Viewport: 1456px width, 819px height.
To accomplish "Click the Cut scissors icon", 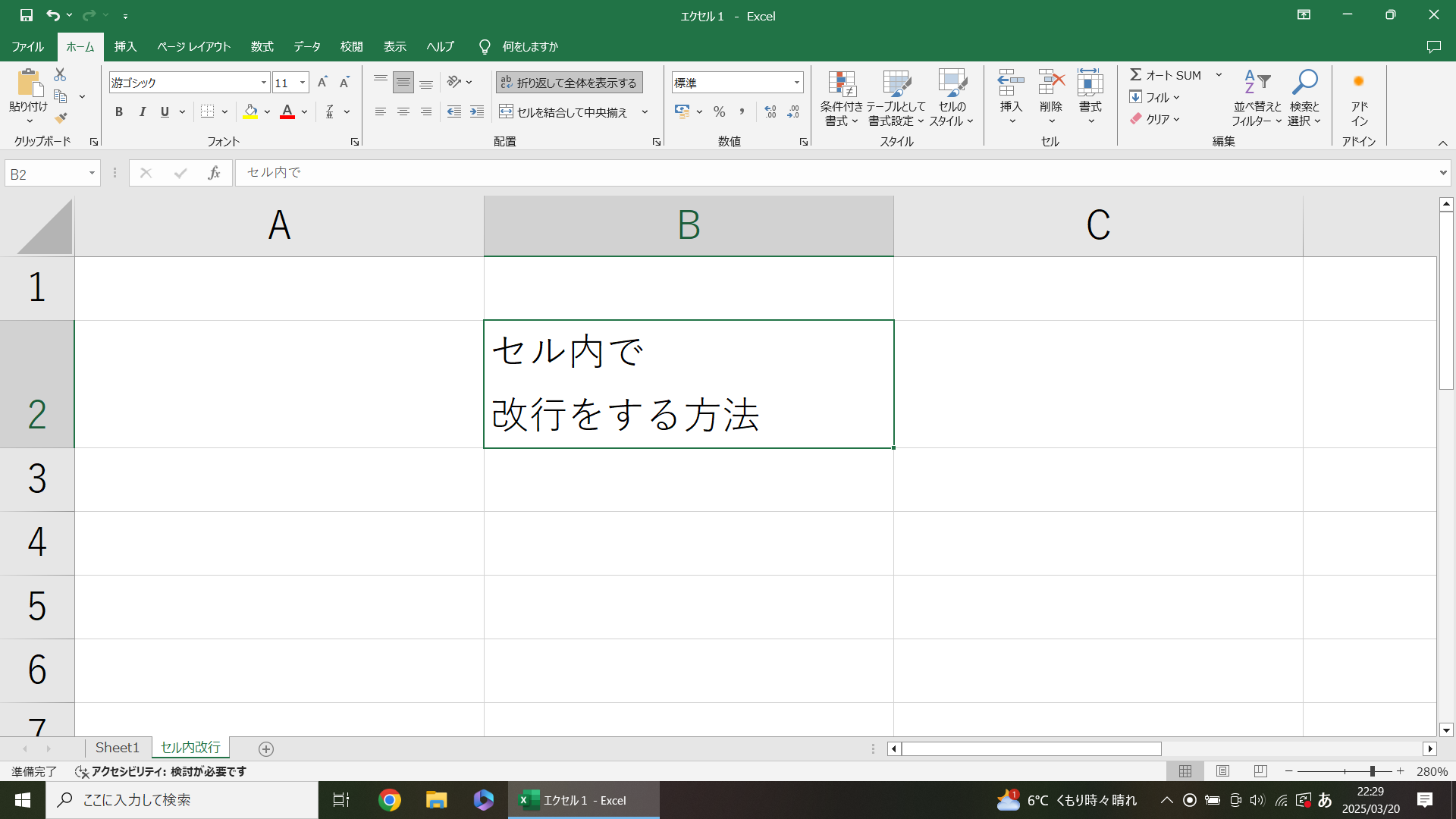I will 60,74.
